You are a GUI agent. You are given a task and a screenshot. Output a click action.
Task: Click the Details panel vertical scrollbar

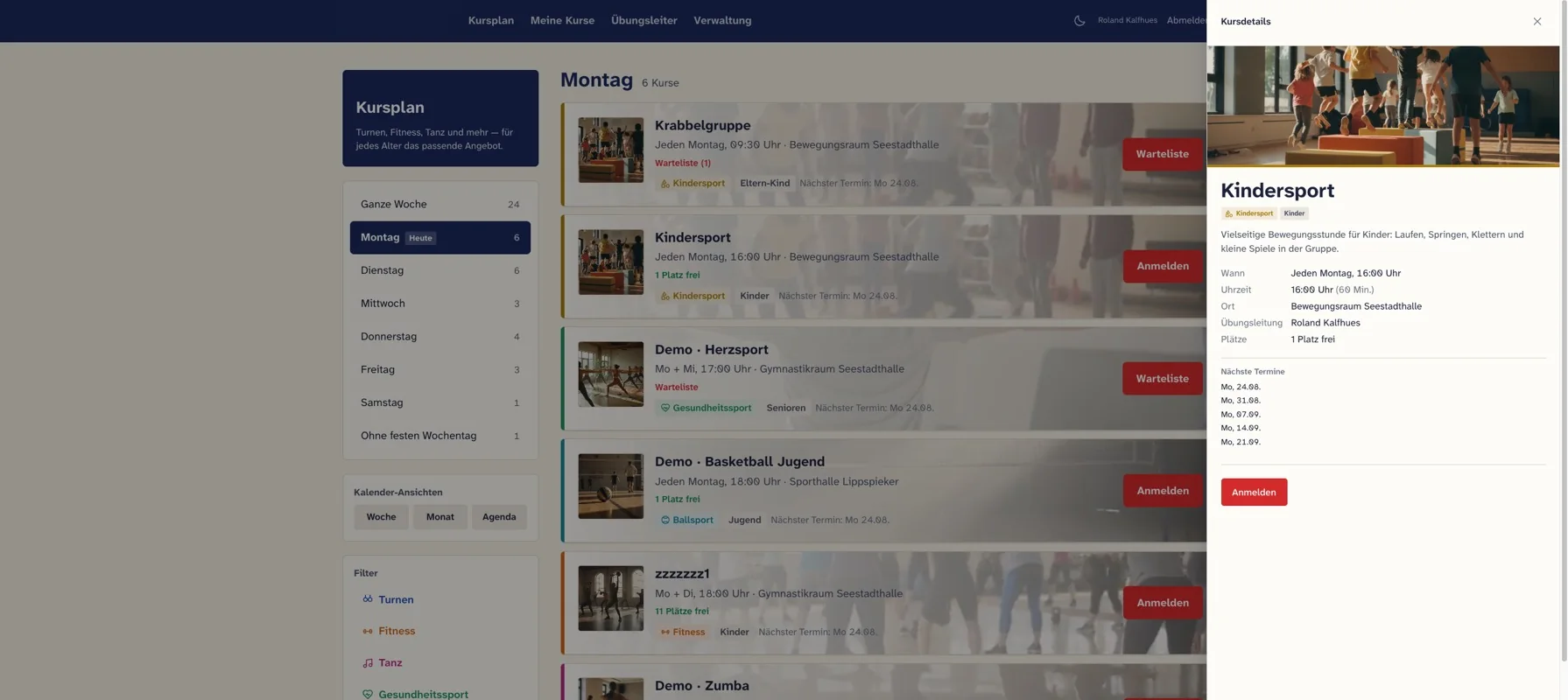pos(1564,331)
